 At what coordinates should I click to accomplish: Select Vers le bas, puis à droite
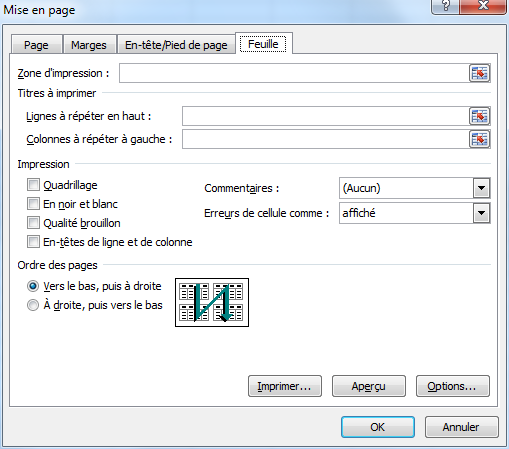click(x=33, y=286)
